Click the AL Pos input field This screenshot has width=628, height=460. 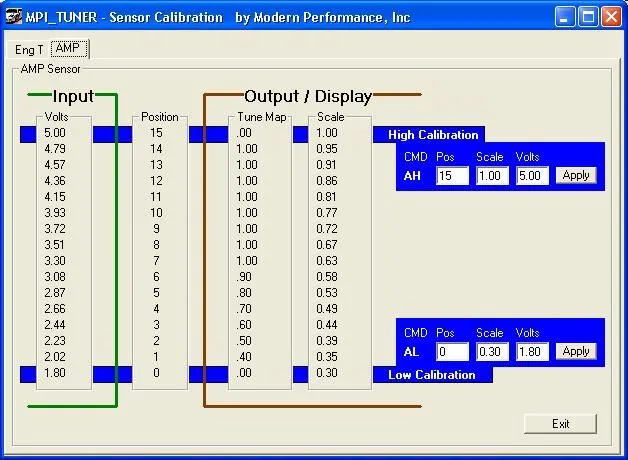(452, 351)
